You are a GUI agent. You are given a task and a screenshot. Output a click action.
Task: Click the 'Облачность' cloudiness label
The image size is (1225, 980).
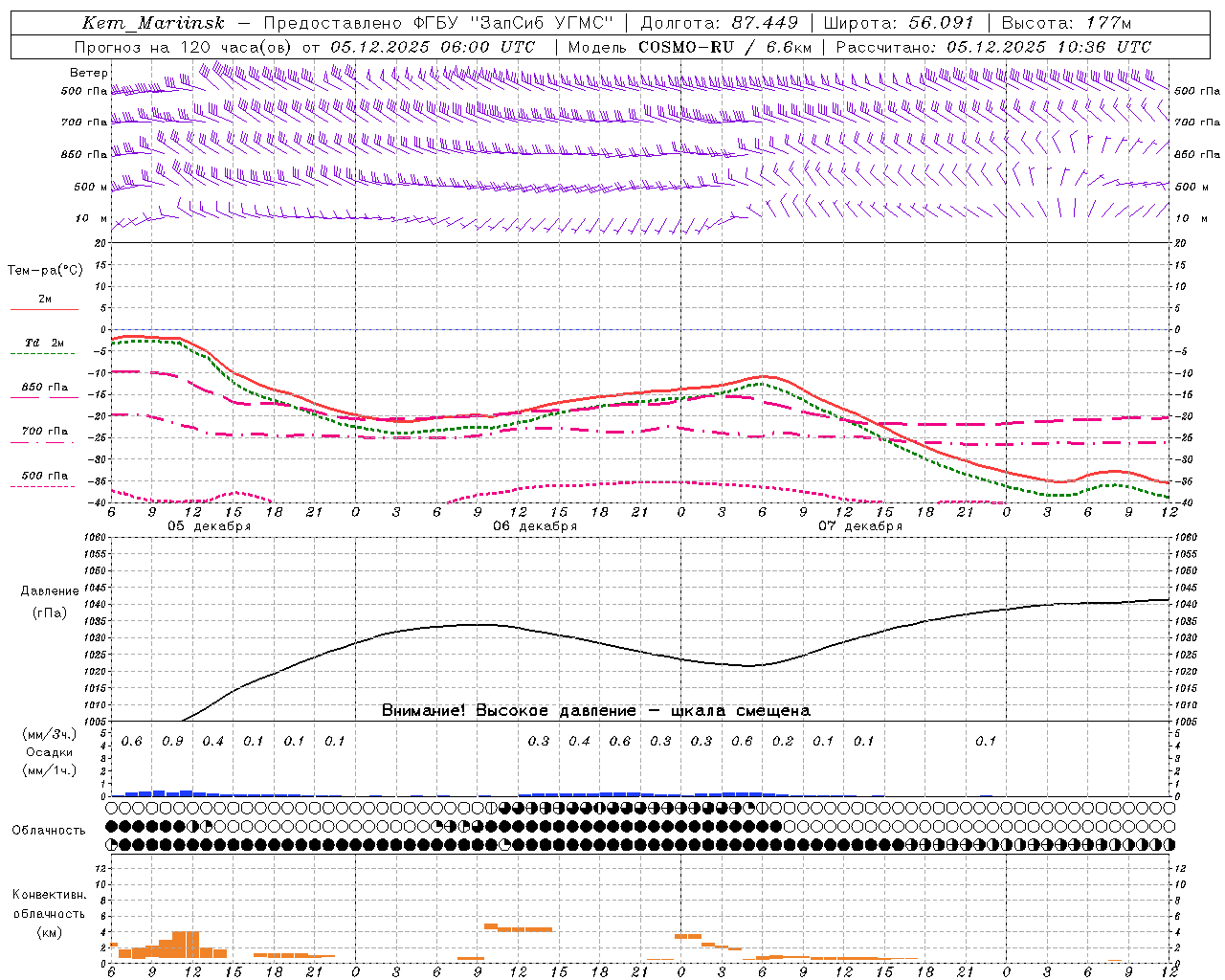pos(49,831)
